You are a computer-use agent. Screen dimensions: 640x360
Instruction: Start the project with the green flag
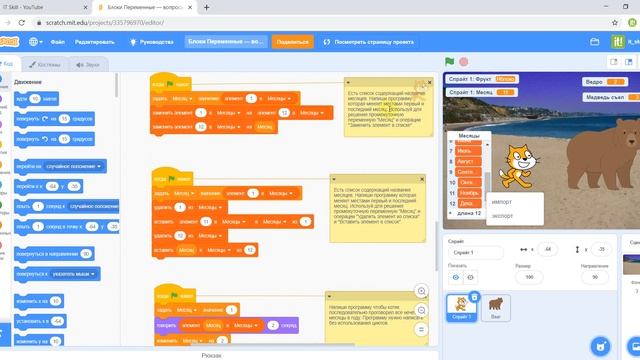tap(449, 62)
